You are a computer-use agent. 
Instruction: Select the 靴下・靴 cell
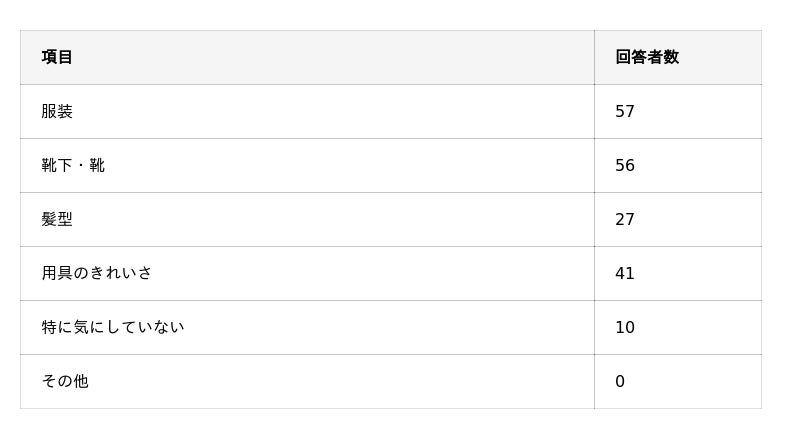tap(73, 166)
